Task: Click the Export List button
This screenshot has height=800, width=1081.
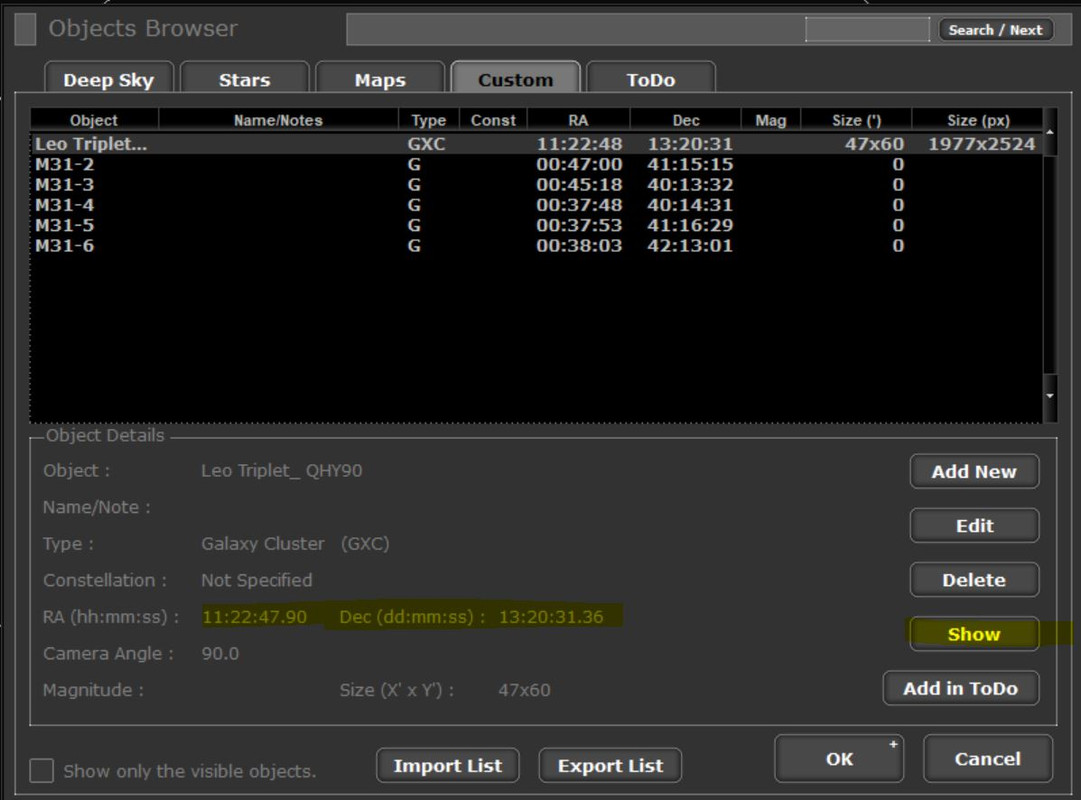Action: (610, 766)
